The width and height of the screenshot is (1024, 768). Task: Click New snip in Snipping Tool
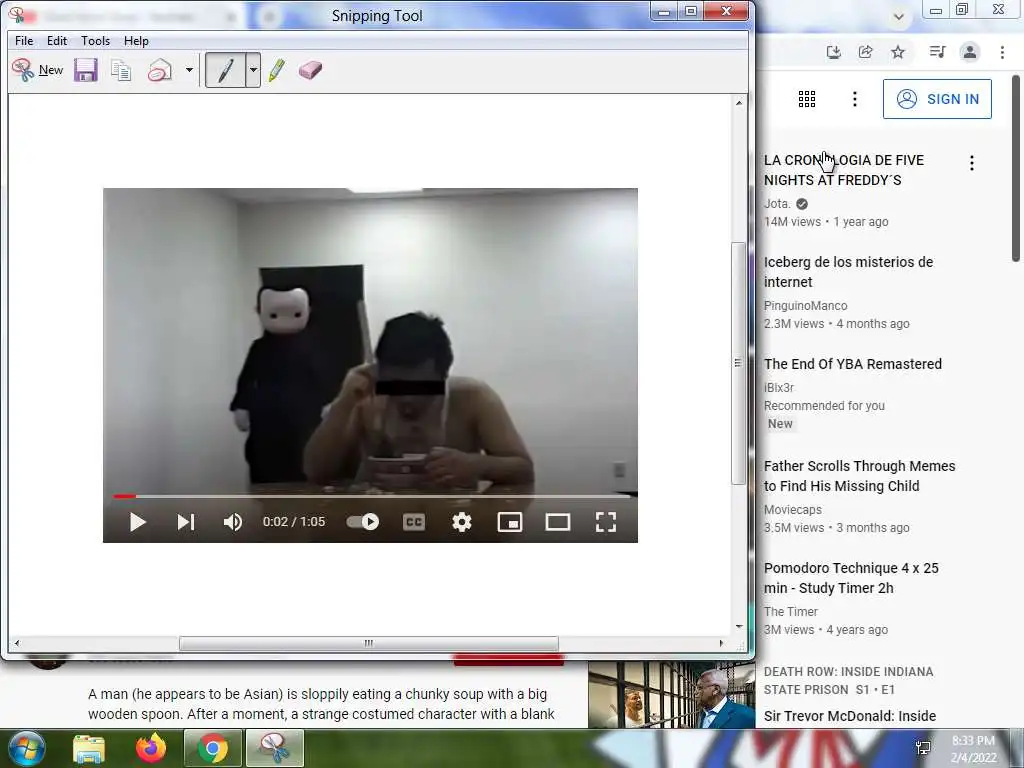[x=37, y=70]
